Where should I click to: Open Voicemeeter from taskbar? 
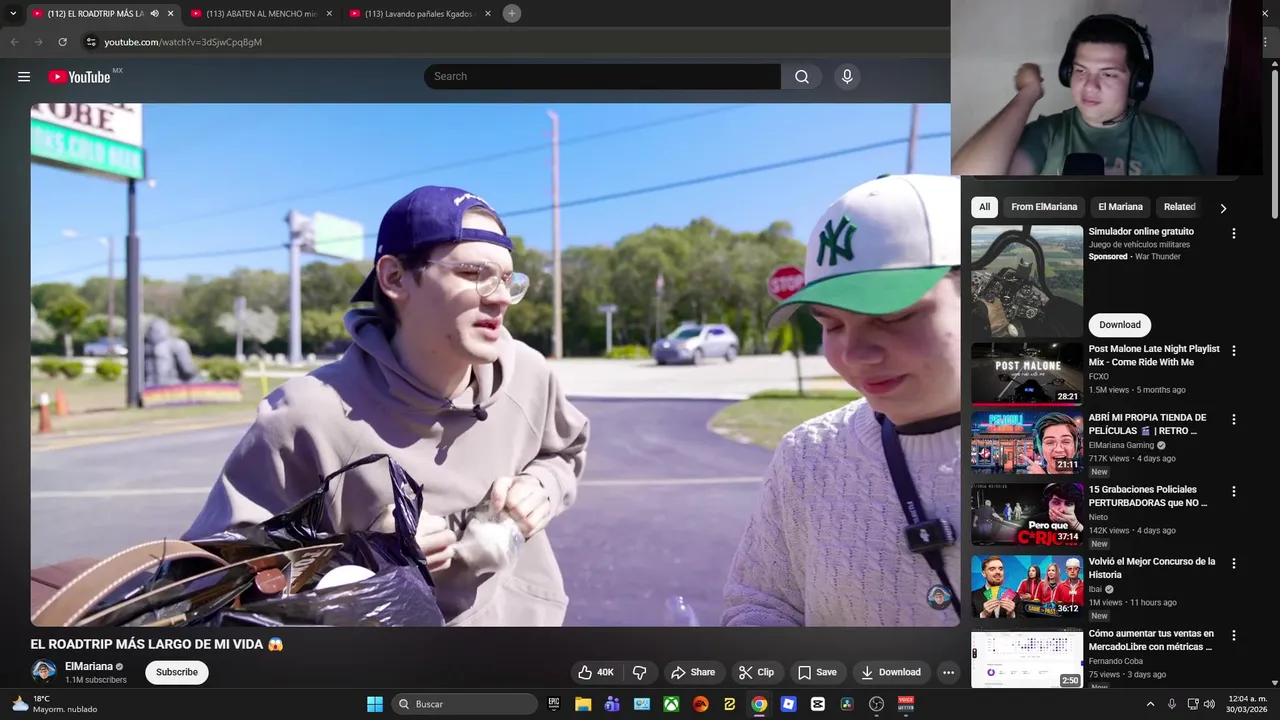click(905, 704)
